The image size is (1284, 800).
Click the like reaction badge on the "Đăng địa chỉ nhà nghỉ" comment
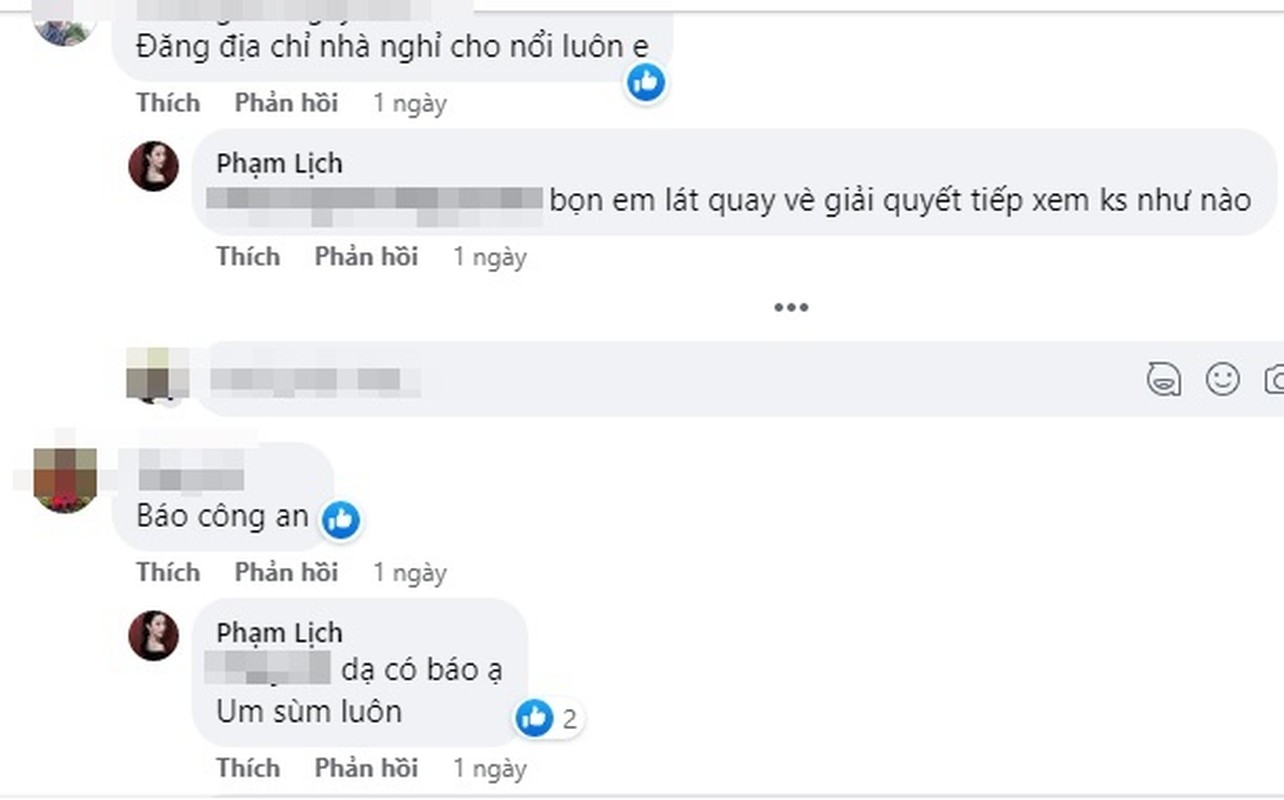(x=646, y=82)
